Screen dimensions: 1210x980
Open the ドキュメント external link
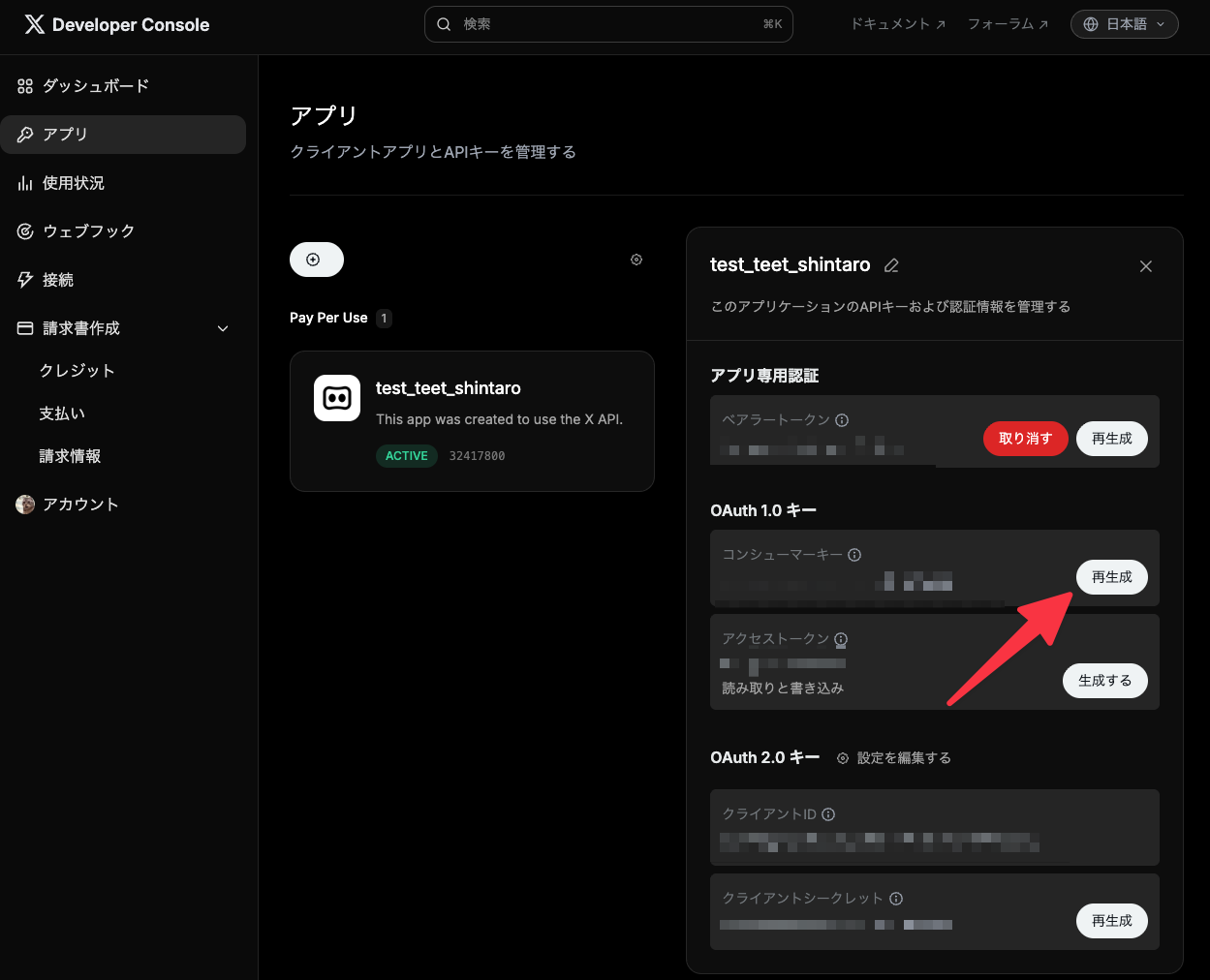[x=897, y=24]
